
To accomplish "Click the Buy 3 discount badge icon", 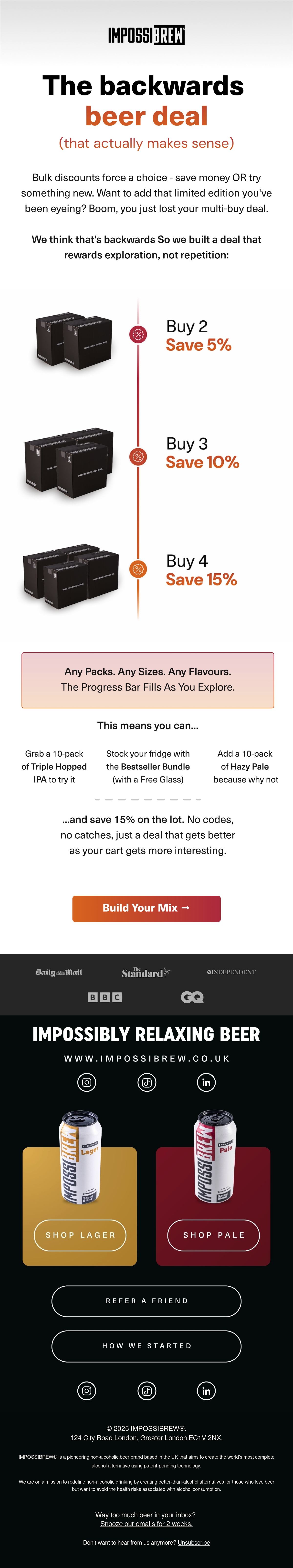I will point(138,457).
